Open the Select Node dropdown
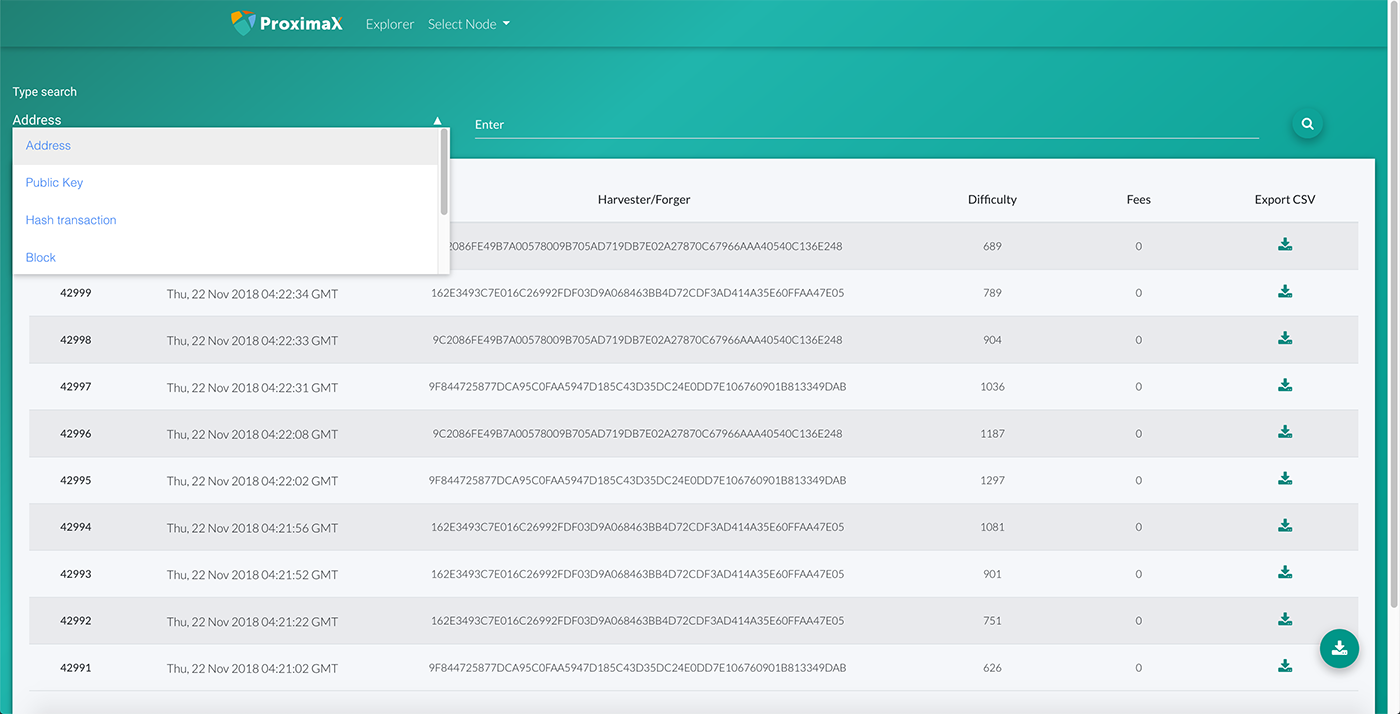This screenshot has height=714, width=1400. pyautogui.click(x=468, y=24)
